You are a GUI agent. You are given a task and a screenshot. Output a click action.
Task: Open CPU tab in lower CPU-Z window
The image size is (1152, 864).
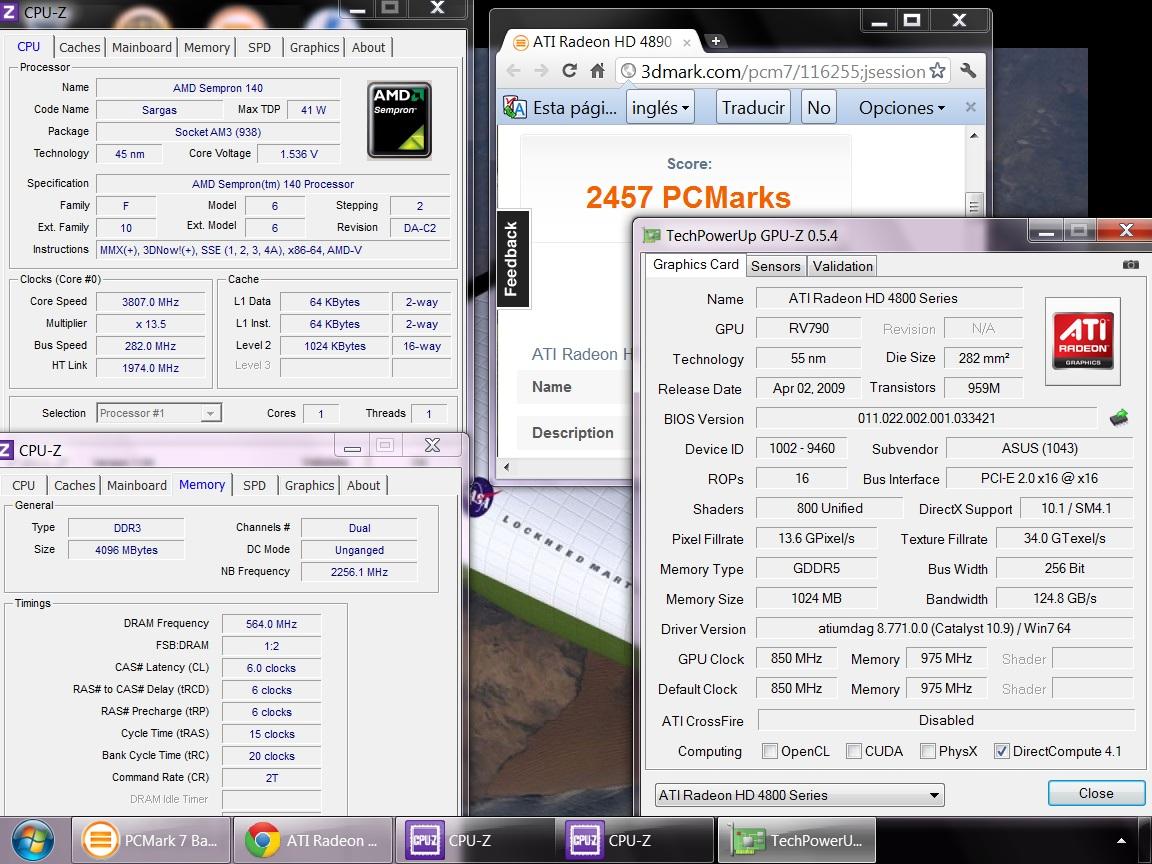point(24,485)
